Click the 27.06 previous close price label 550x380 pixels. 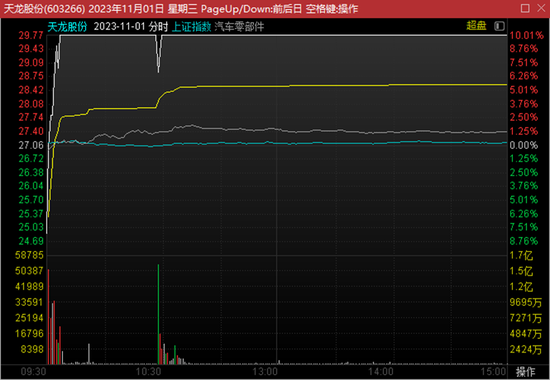pyautogui.click(x=31, y=145)
